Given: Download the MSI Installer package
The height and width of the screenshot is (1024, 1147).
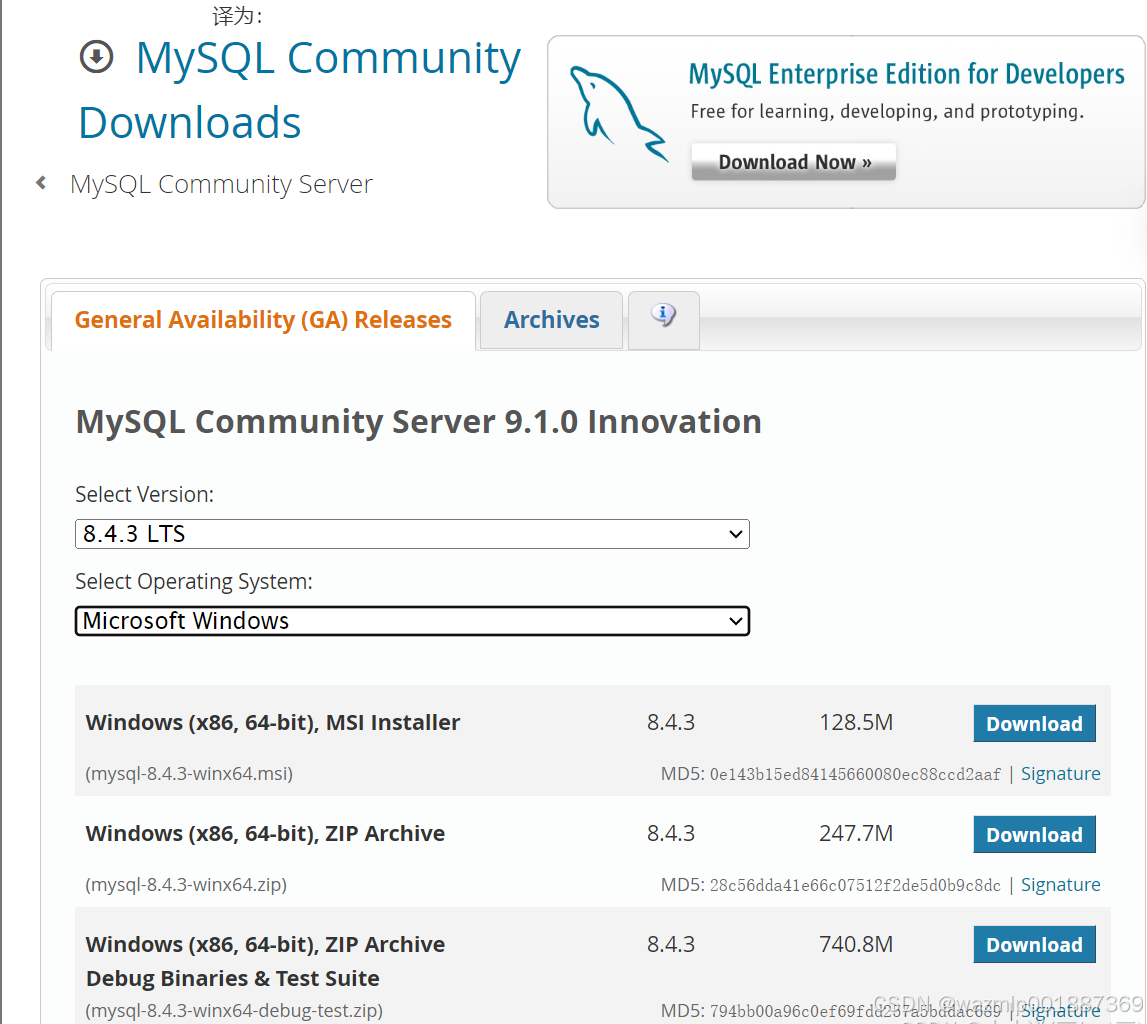Looking at the screenshot, I should [1034, 723].
